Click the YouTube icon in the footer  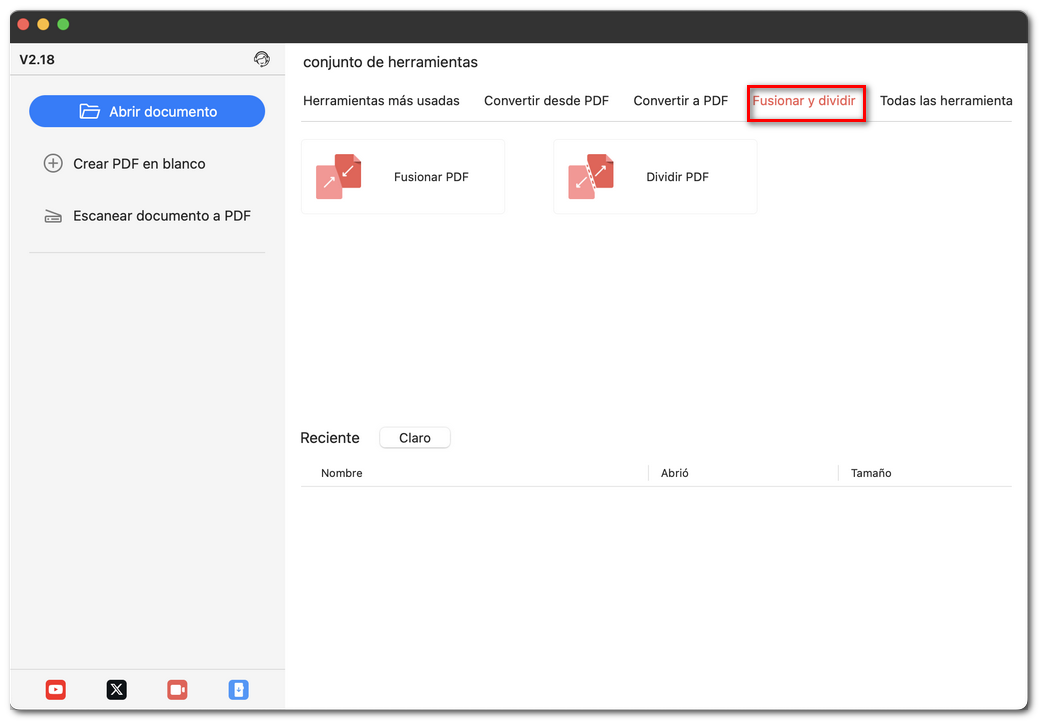coord(55,690)
